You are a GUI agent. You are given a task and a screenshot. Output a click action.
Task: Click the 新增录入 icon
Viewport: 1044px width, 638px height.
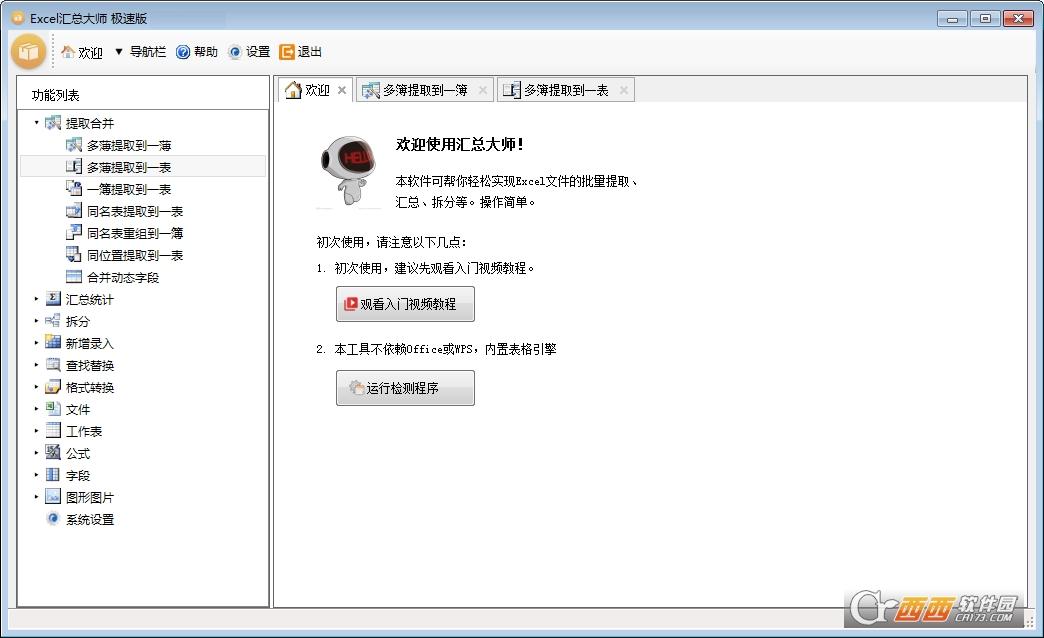click(x=53, y=342)
